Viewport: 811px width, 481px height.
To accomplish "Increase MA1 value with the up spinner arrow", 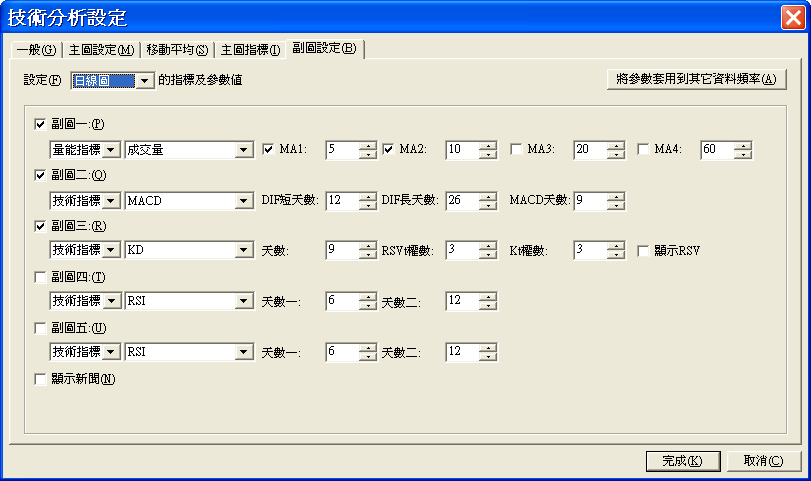I will coord(368,145).
